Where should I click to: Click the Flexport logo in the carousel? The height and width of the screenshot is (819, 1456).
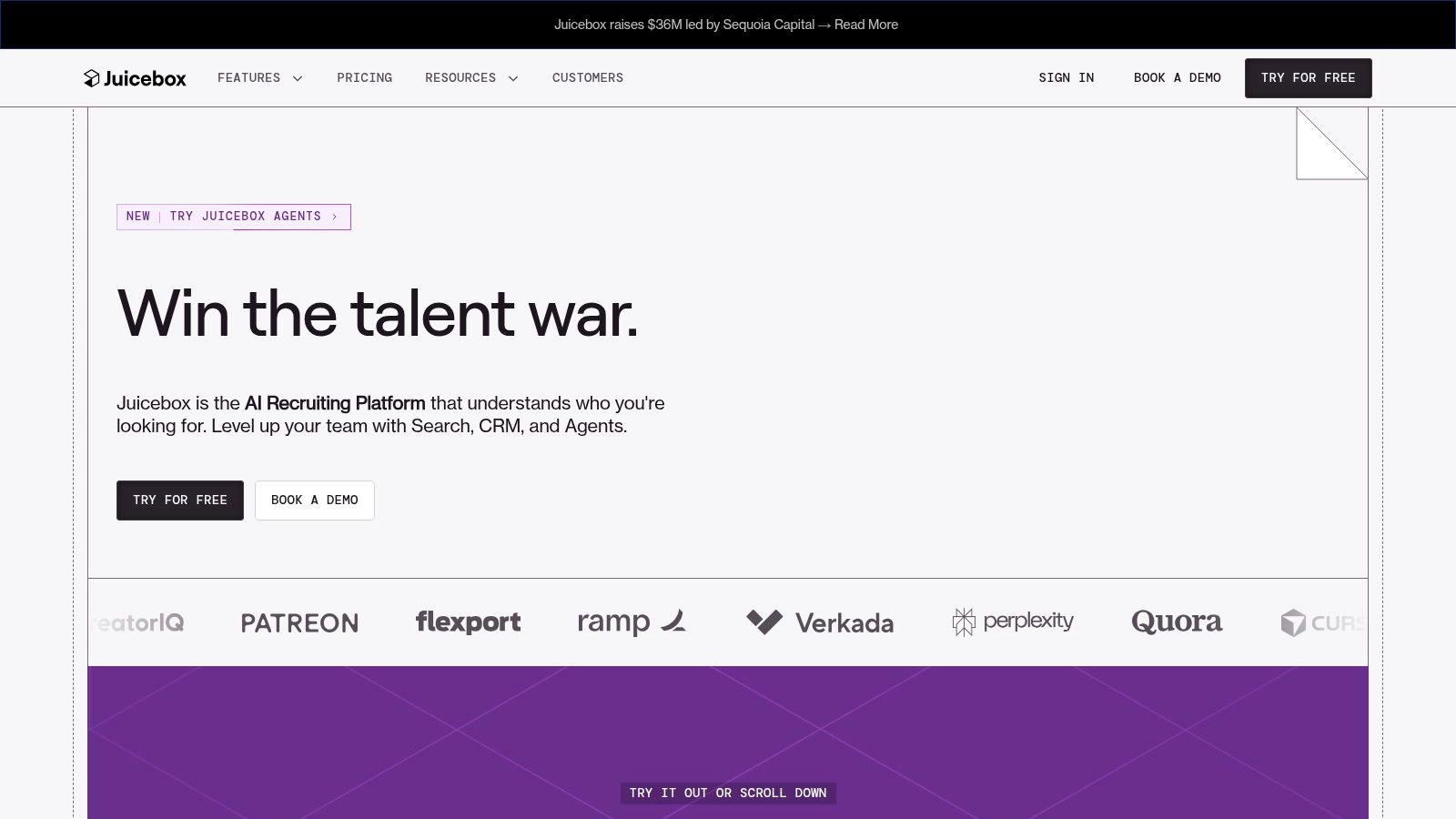click(x=468, y=622)
